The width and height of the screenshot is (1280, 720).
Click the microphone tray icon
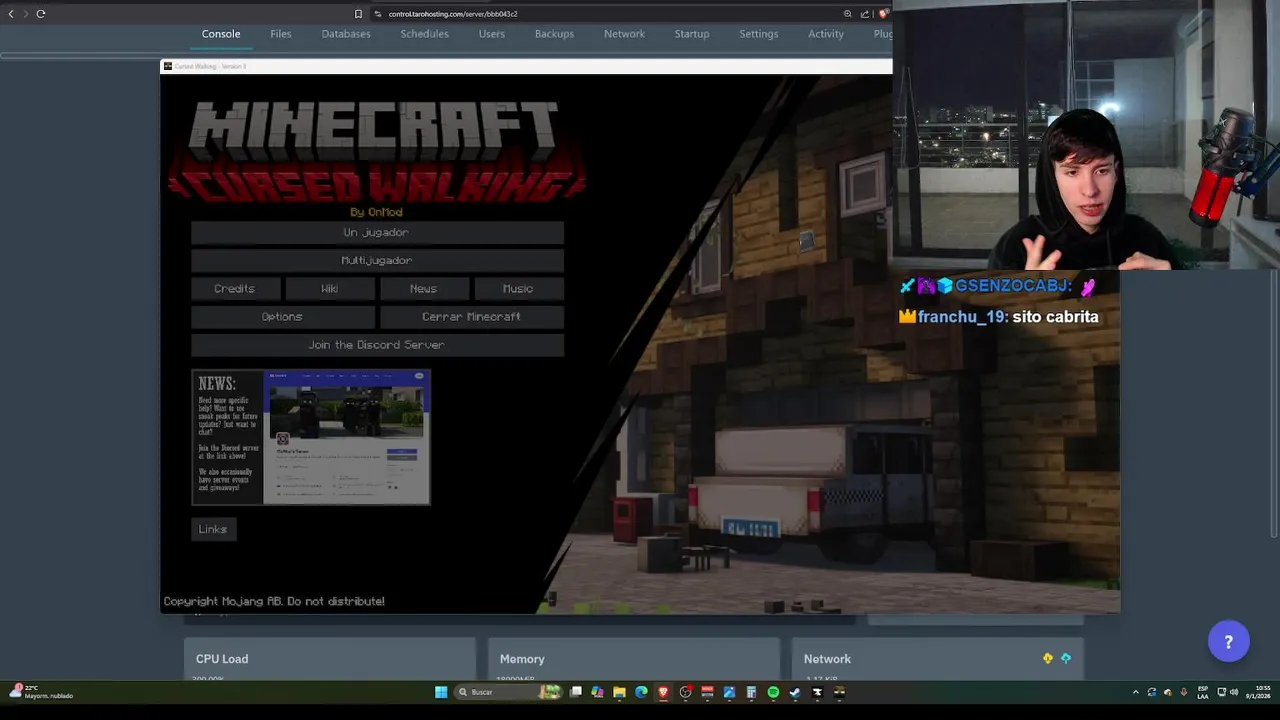pos(1184,692)
